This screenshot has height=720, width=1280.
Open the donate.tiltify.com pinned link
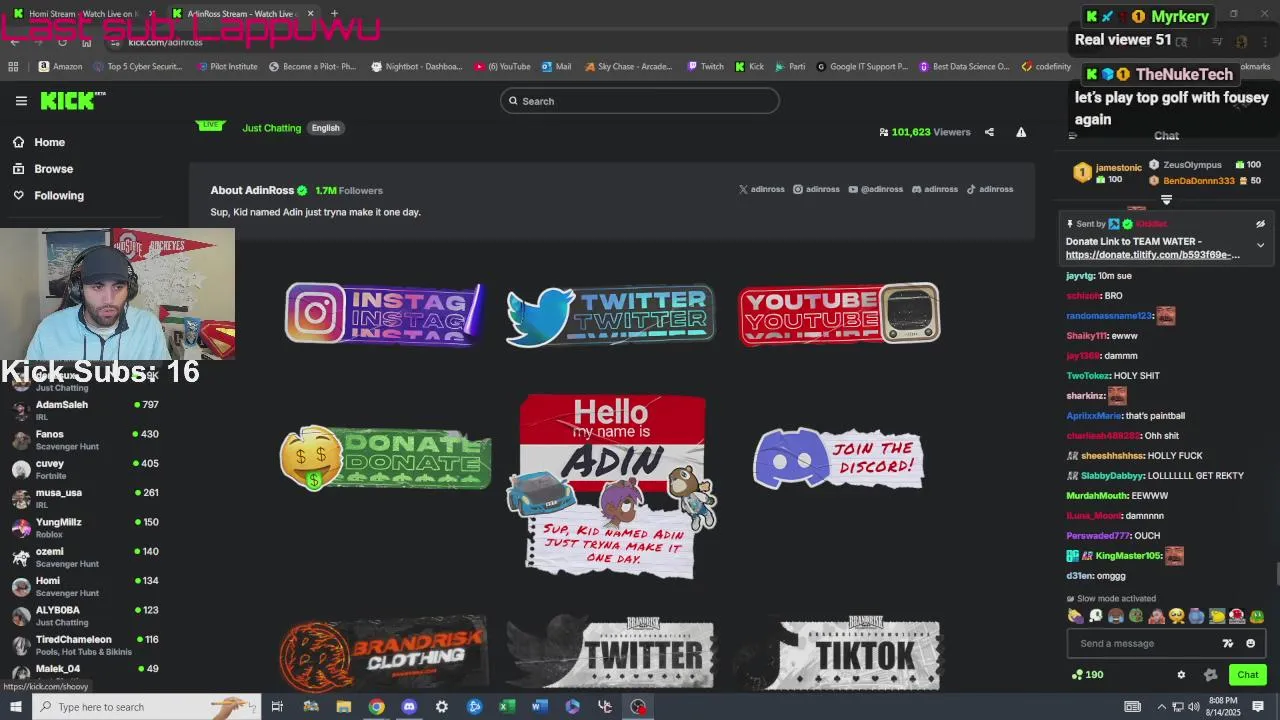click(x=1152, y=255)
